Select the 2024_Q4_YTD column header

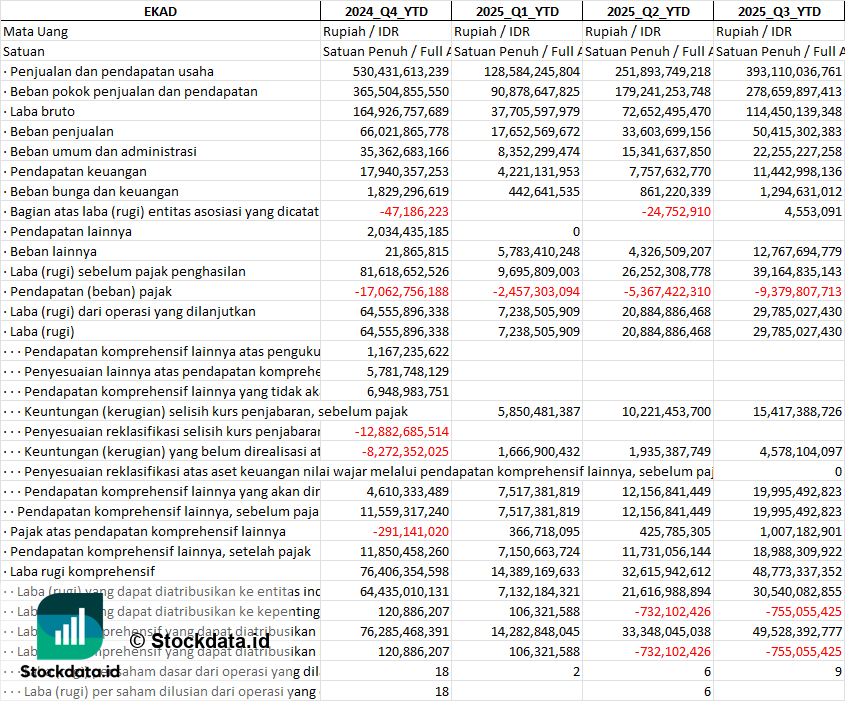tap(385, 11)
